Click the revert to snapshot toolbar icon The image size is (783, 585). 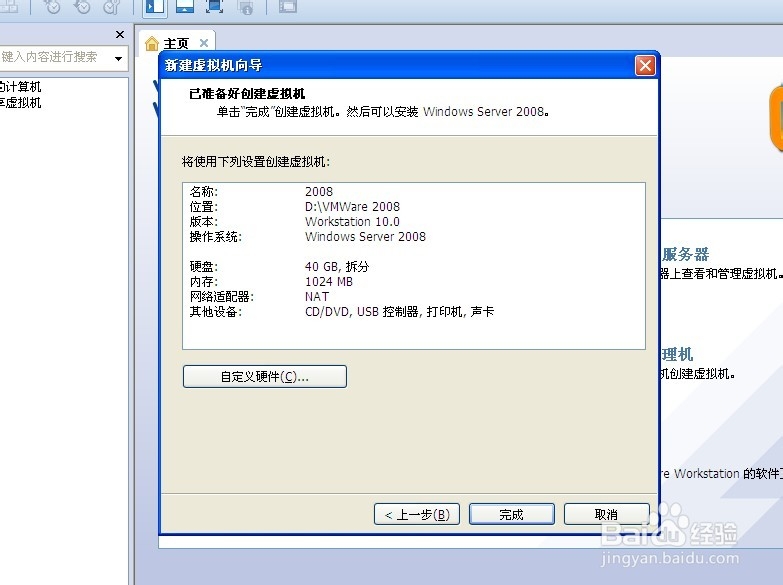[x=81, y=6]
